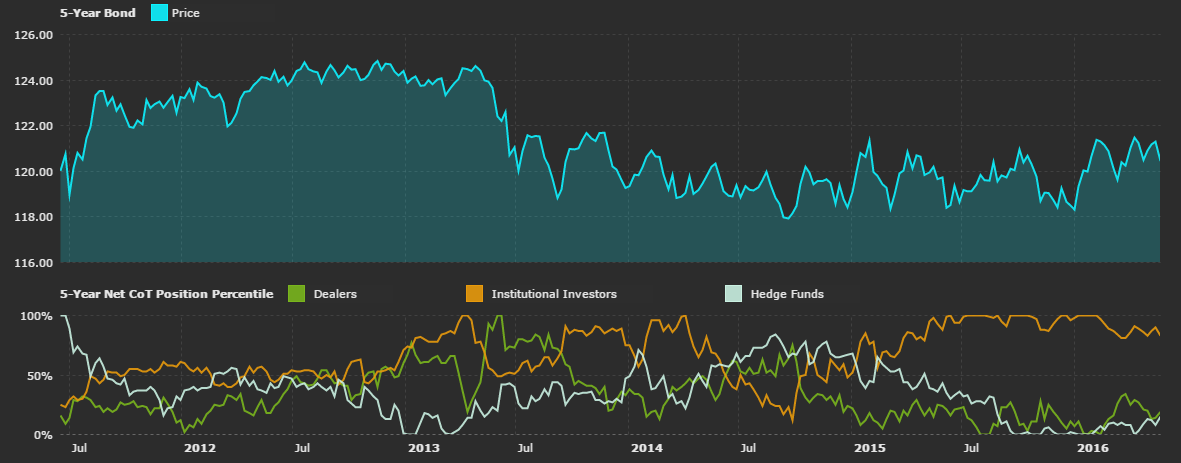This screenshot has width=1181, height=463.
Task: Click the 124.00 price axis label
Action: point(34,81)
